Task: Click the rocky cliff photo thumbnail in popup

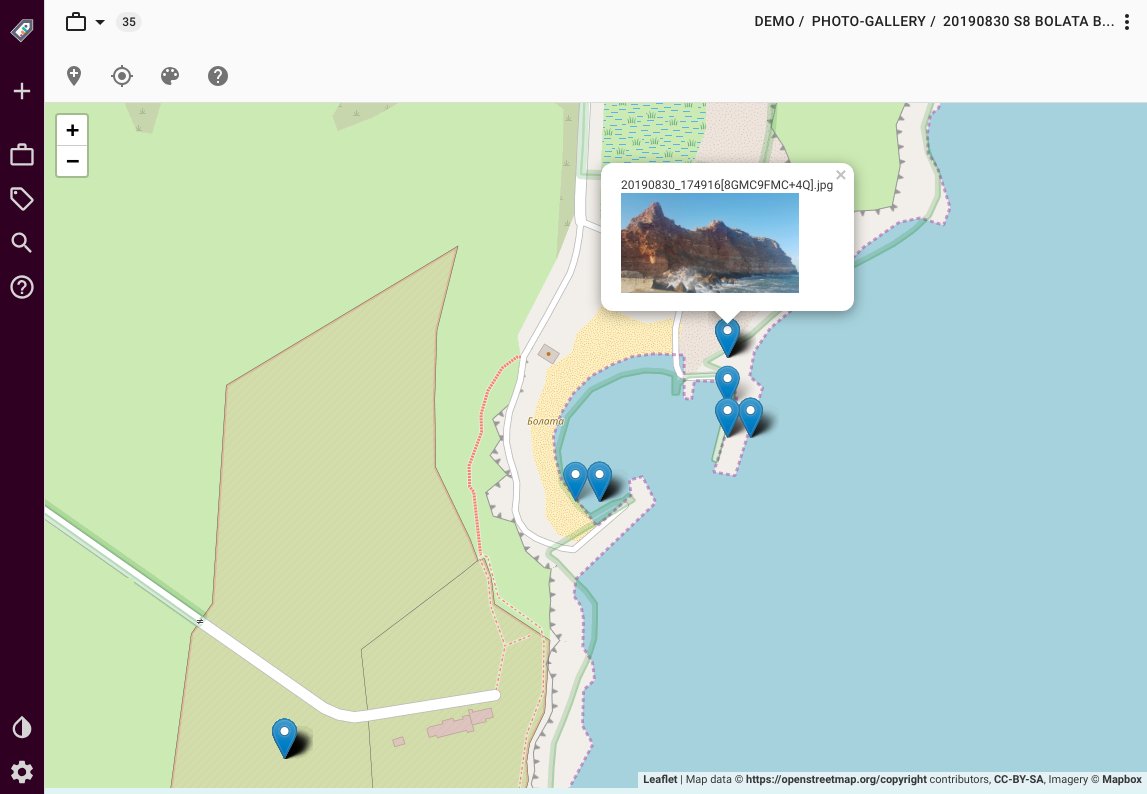Action: pyautogui.click(x=709, y=243)
